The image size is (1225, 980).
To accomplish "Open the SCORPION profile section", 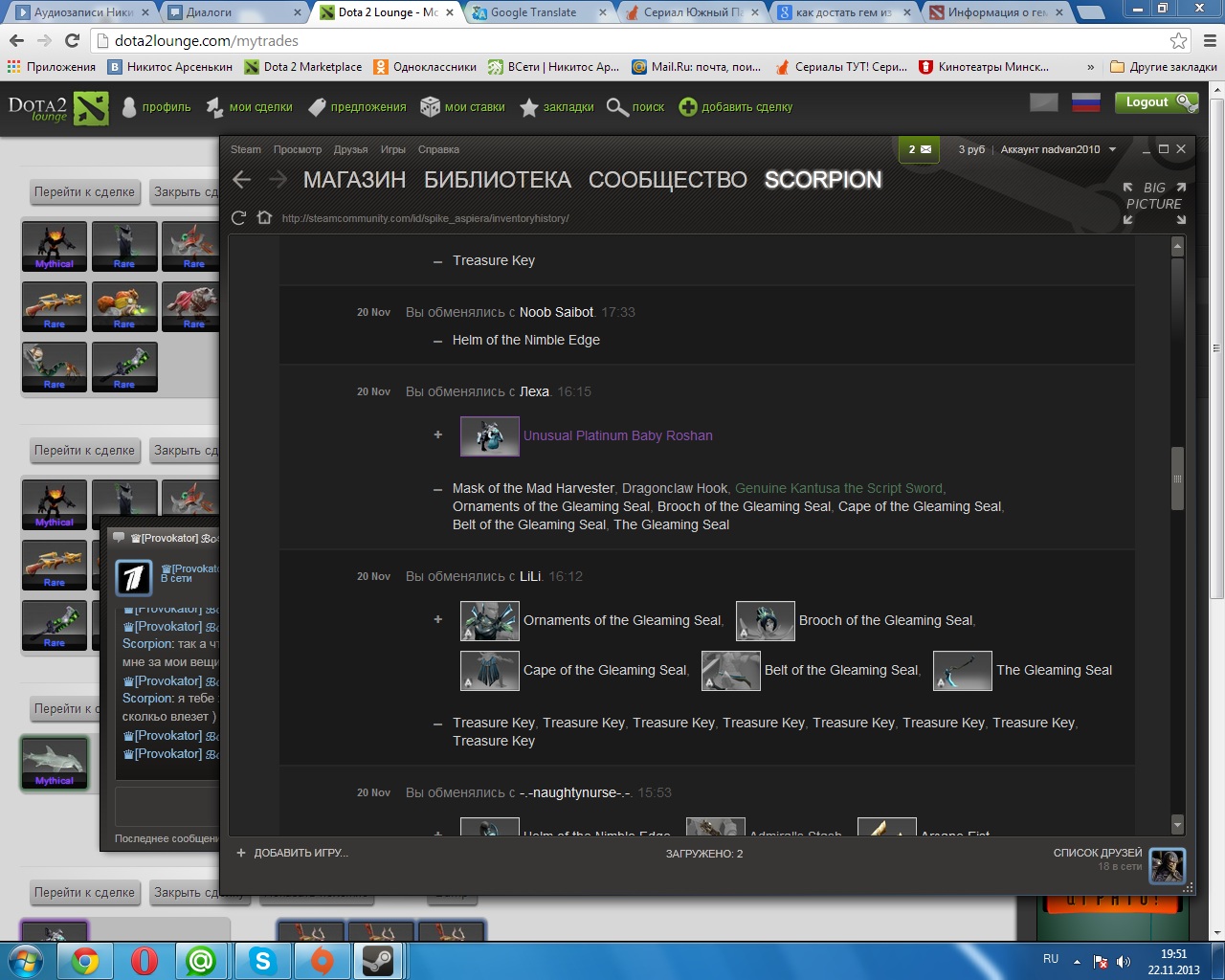I will tap(823, 180).
